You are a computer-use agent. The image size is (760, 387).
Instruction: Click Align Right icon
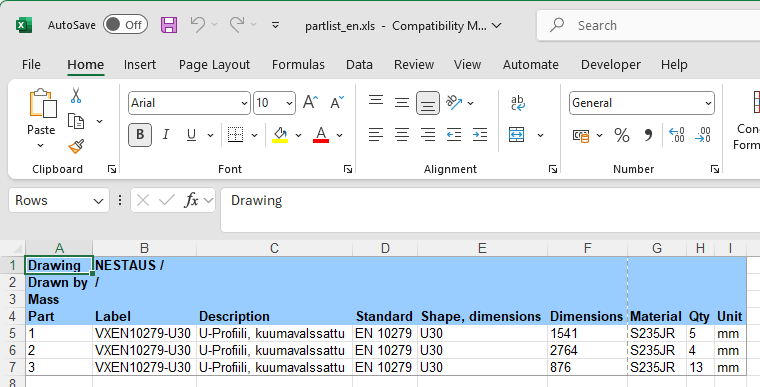click(x=428, y=135)
